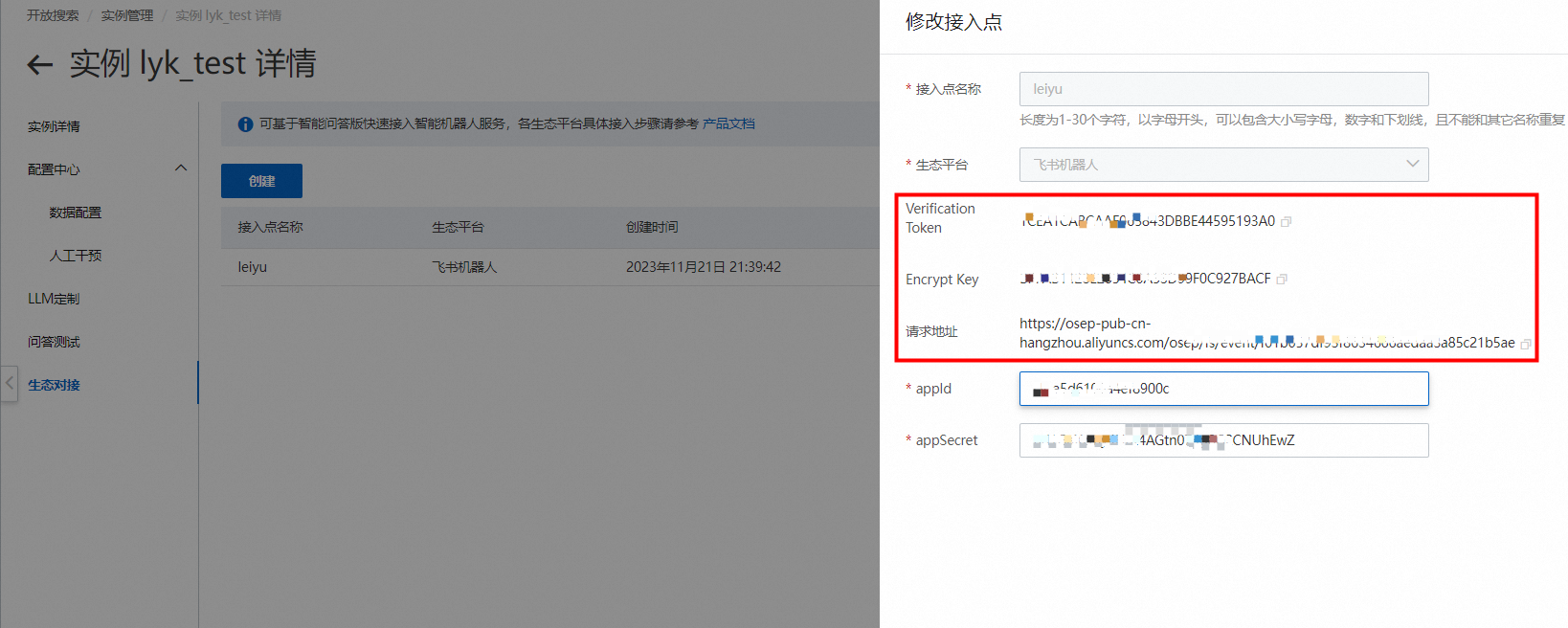Click the name length hint text

[1292, 120]
